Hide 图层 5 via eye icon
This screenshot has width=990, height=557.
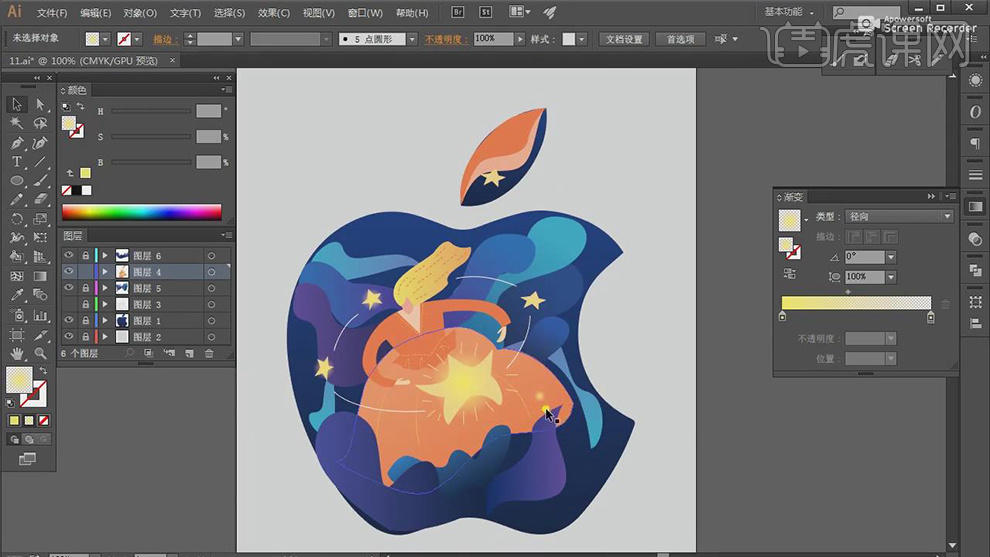click(x=68, y=288)
